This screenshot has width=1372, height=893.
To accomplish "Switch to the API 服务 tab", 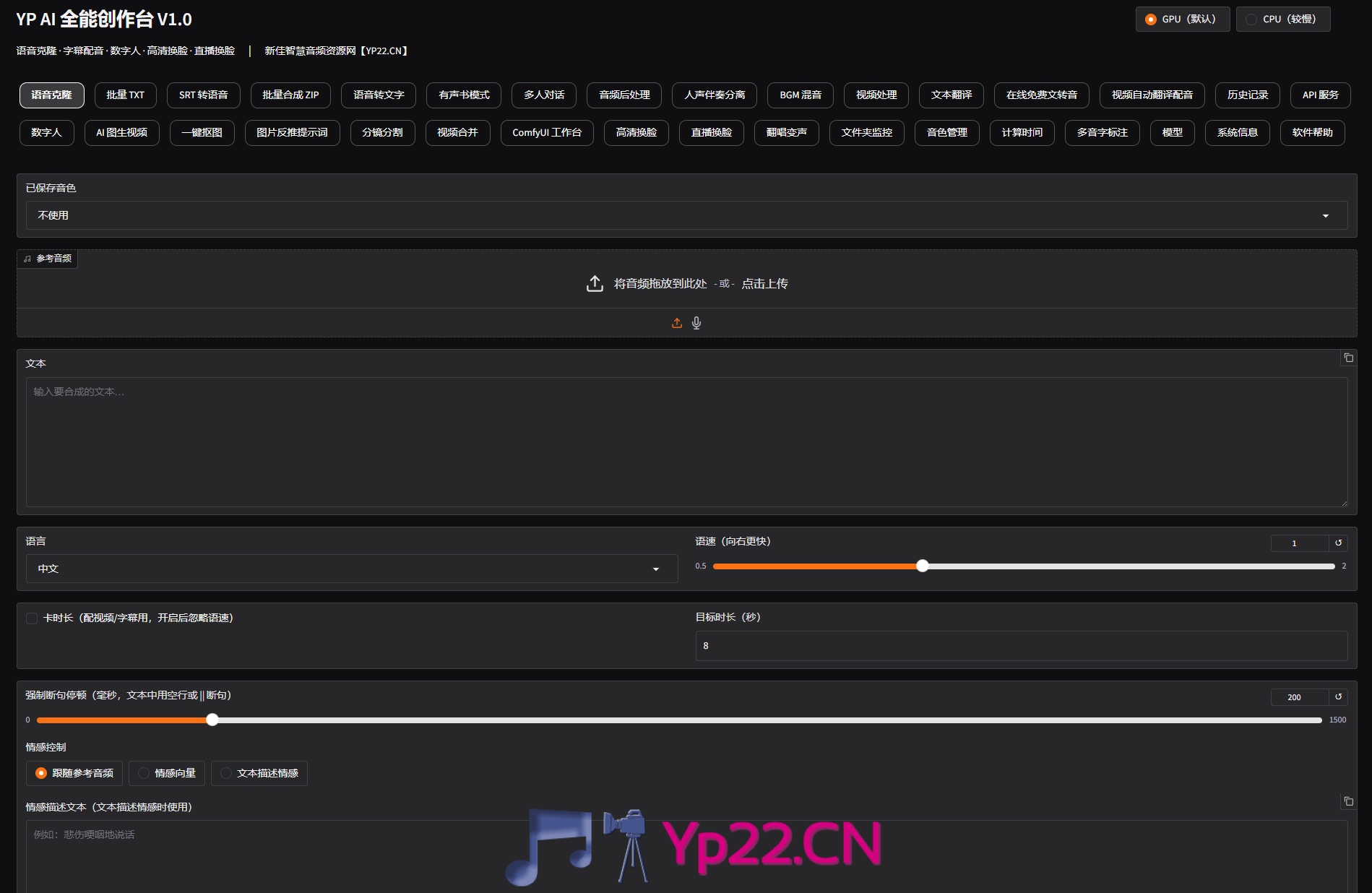I will point(1321,95).
